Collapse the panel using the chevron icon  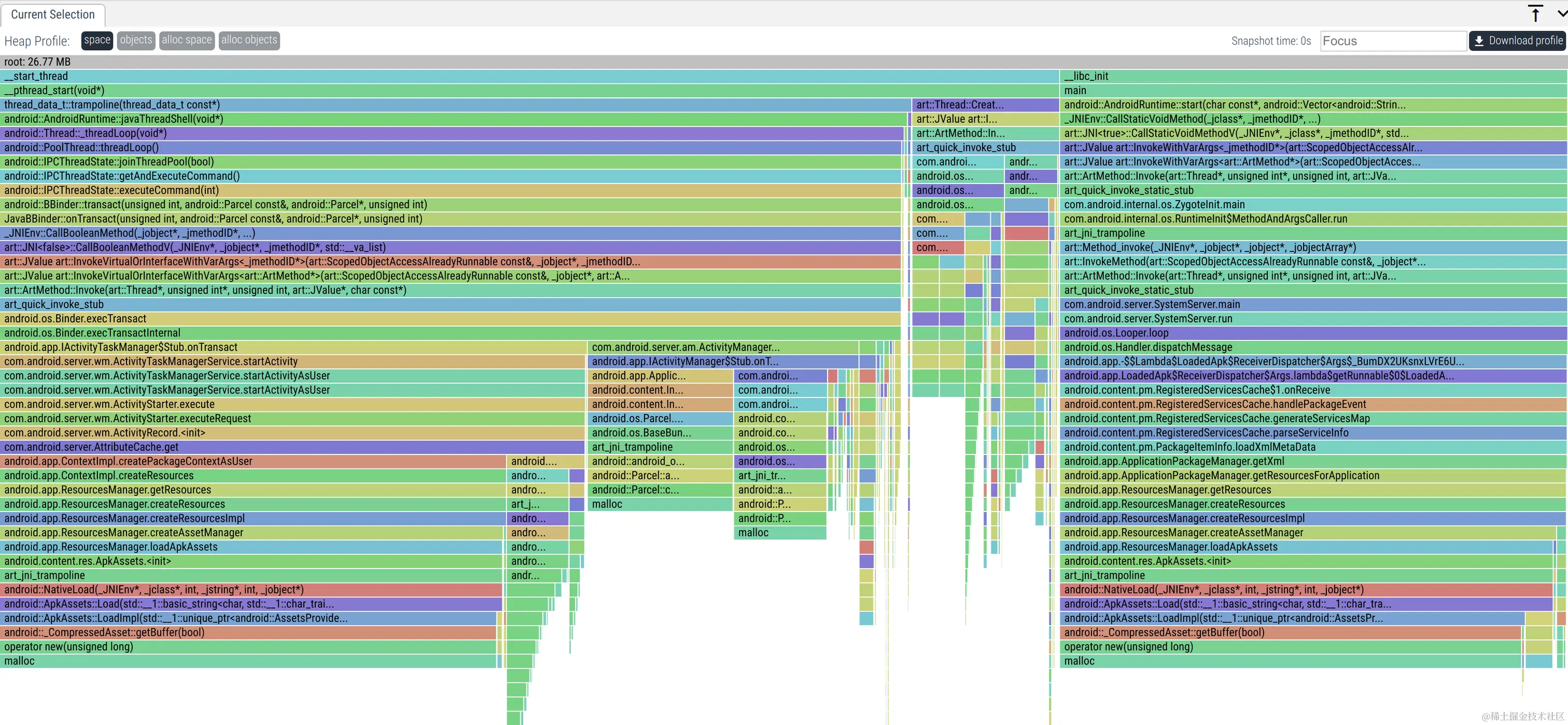pyautogui.click(x=1561, y=13)
